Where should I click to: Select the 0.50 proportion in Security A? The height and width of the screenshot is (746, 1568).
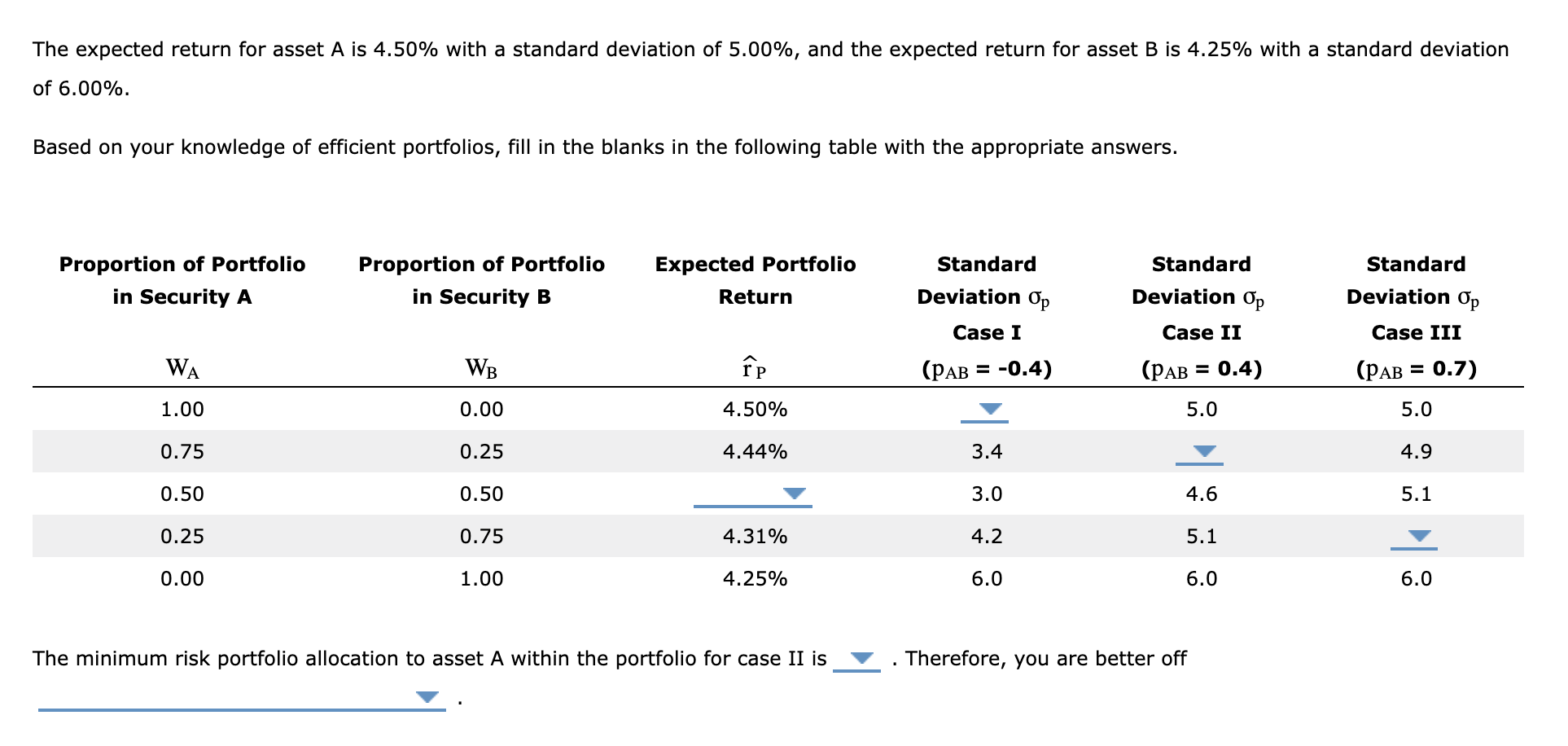click(x=181, y=494)
